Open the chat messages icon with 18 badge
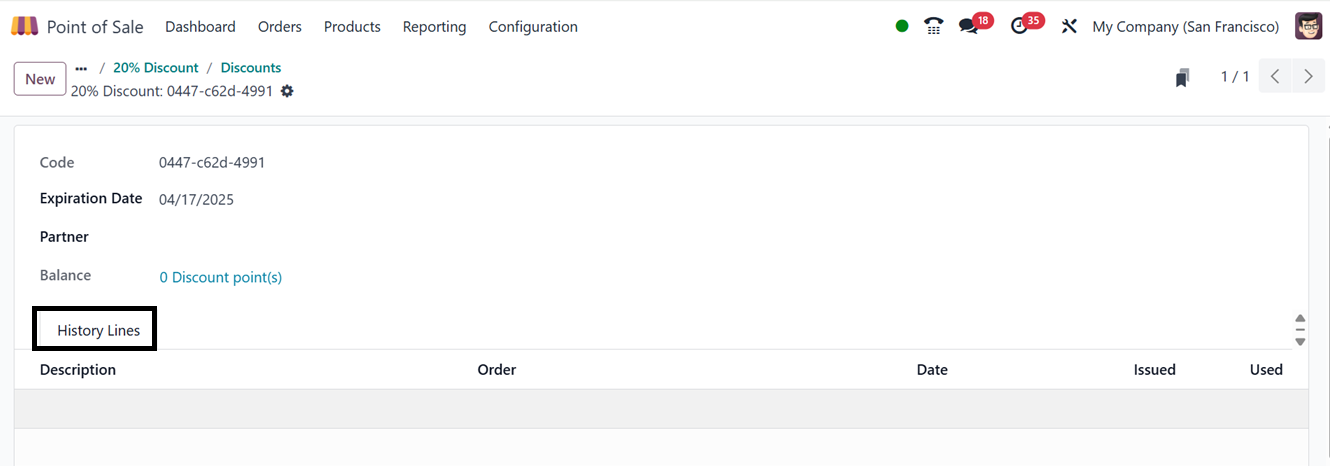1330x466 pixels. pyautogui.click(x=968, y=27)
